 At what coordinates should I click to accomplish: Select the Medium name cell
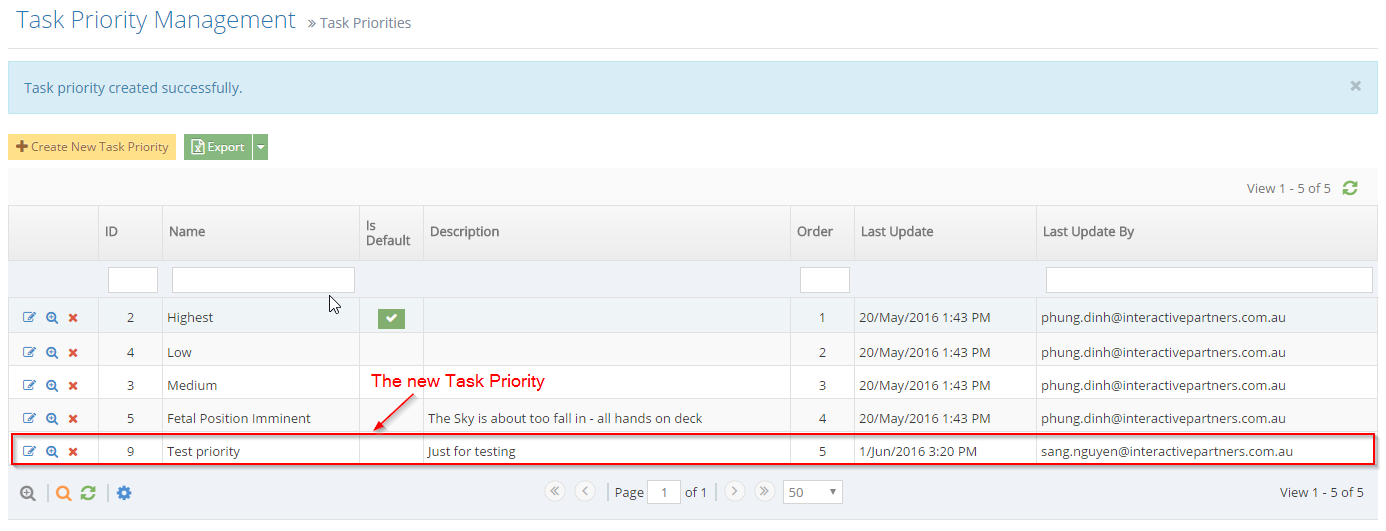point(261,385)
